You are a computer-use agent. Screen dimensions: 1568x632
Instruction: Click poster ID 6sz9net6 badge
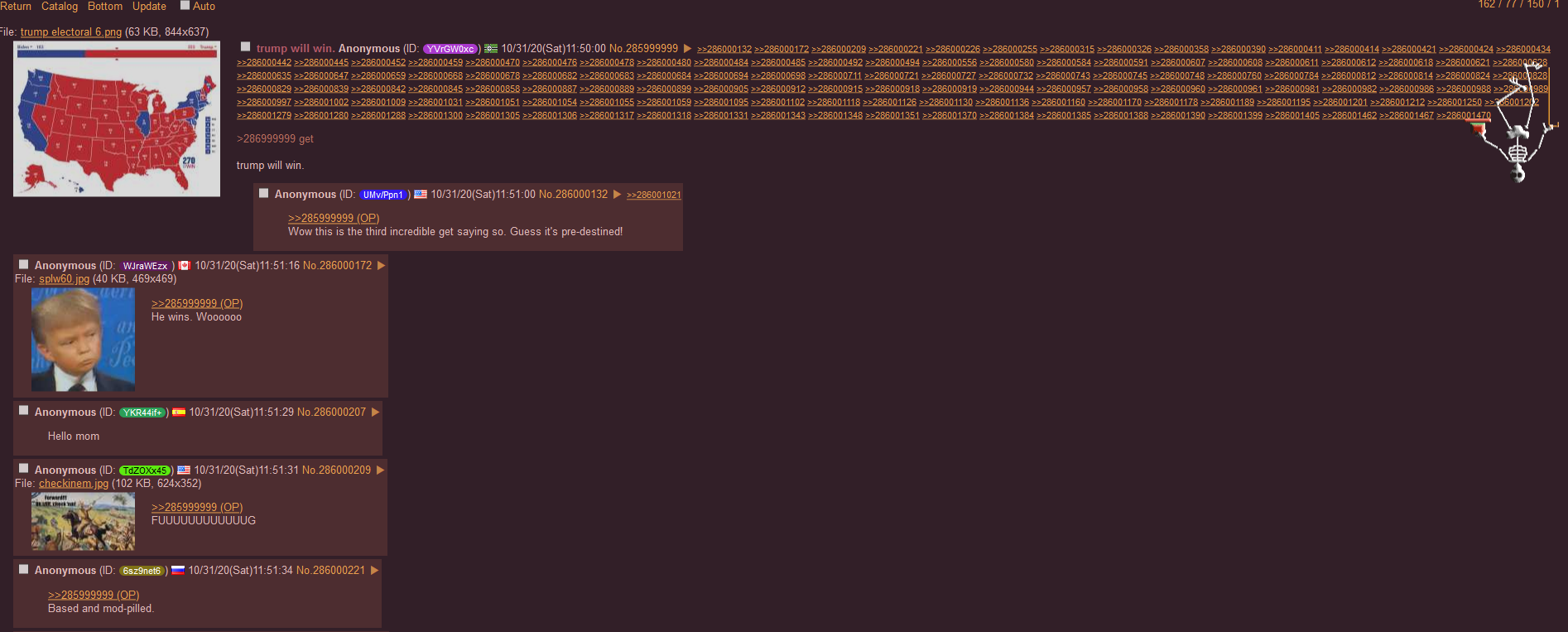(x=142, y=571)
